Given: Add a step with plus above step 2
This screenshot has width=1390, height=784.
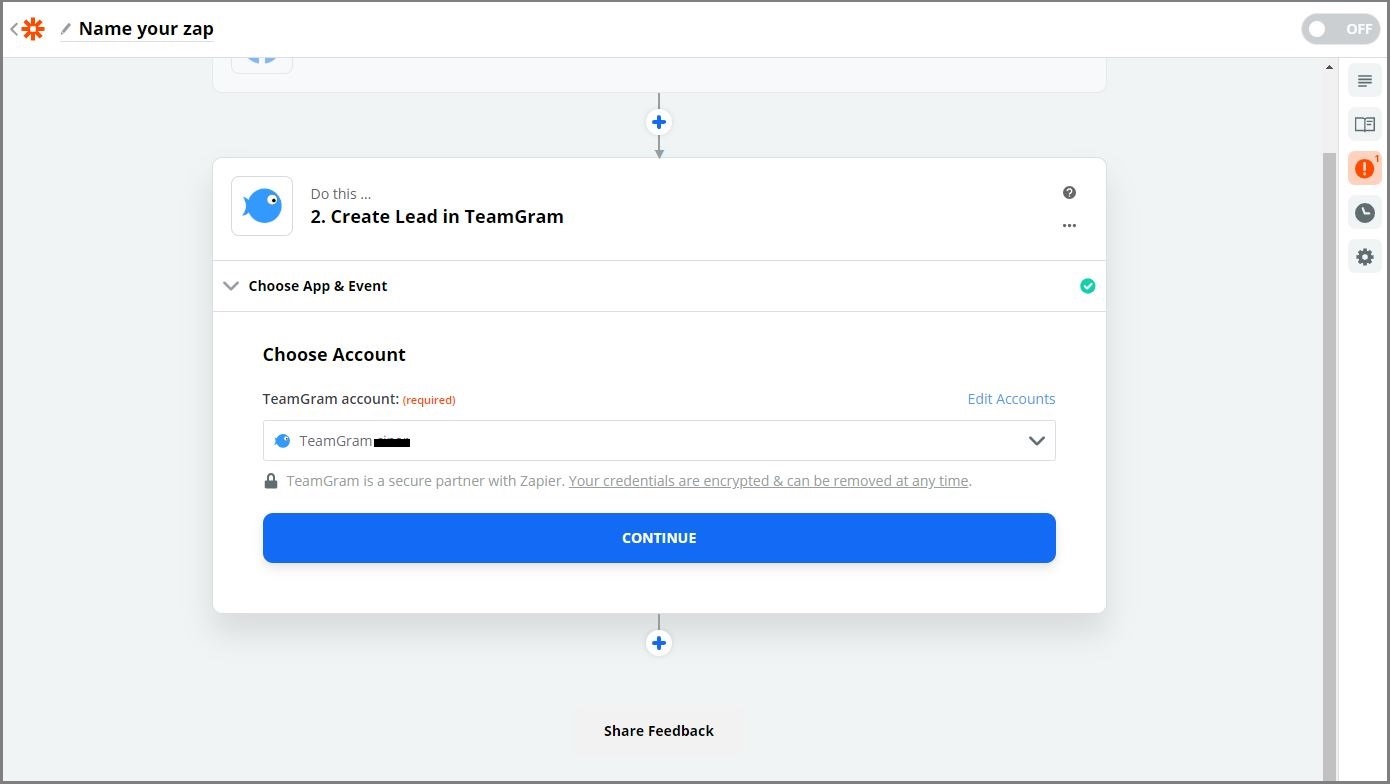Looking at the screenshot, I should (659, 122).
